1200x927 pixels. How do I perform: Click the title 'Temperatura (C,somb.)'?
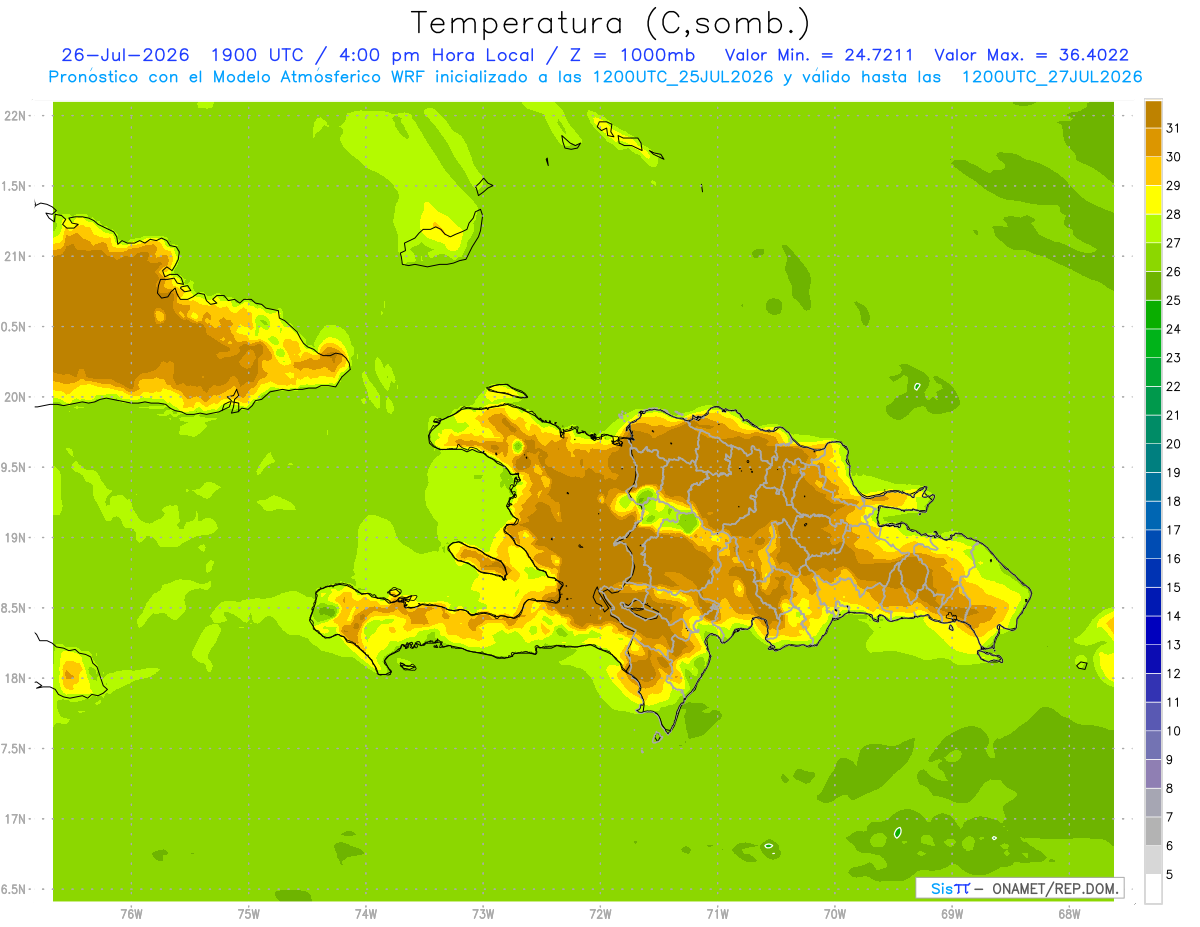[610, 23]
